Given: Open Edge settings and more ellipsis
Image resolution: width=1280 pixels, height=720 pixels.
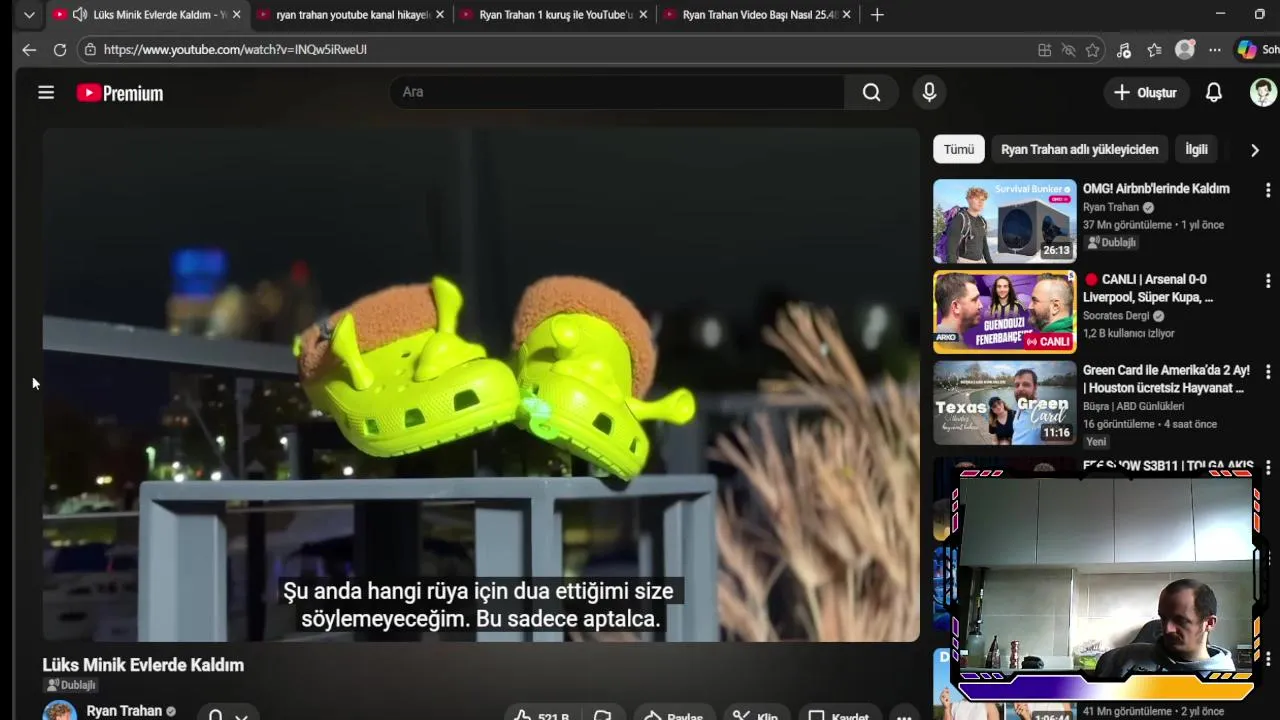Looking at the screenshot, I should click(x=1214, y=50).
